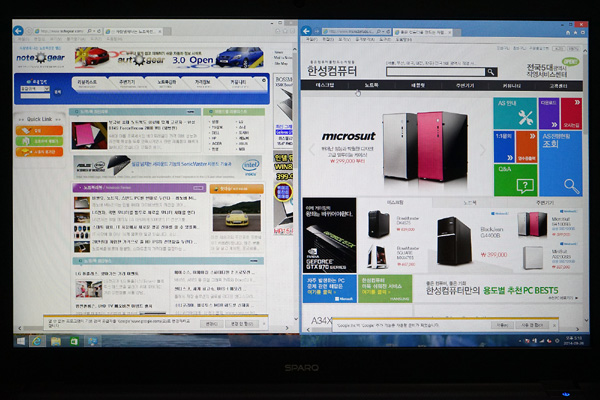600x400 pixels.
Task: Open tools gear in right browser window
Action: (583, 33)
